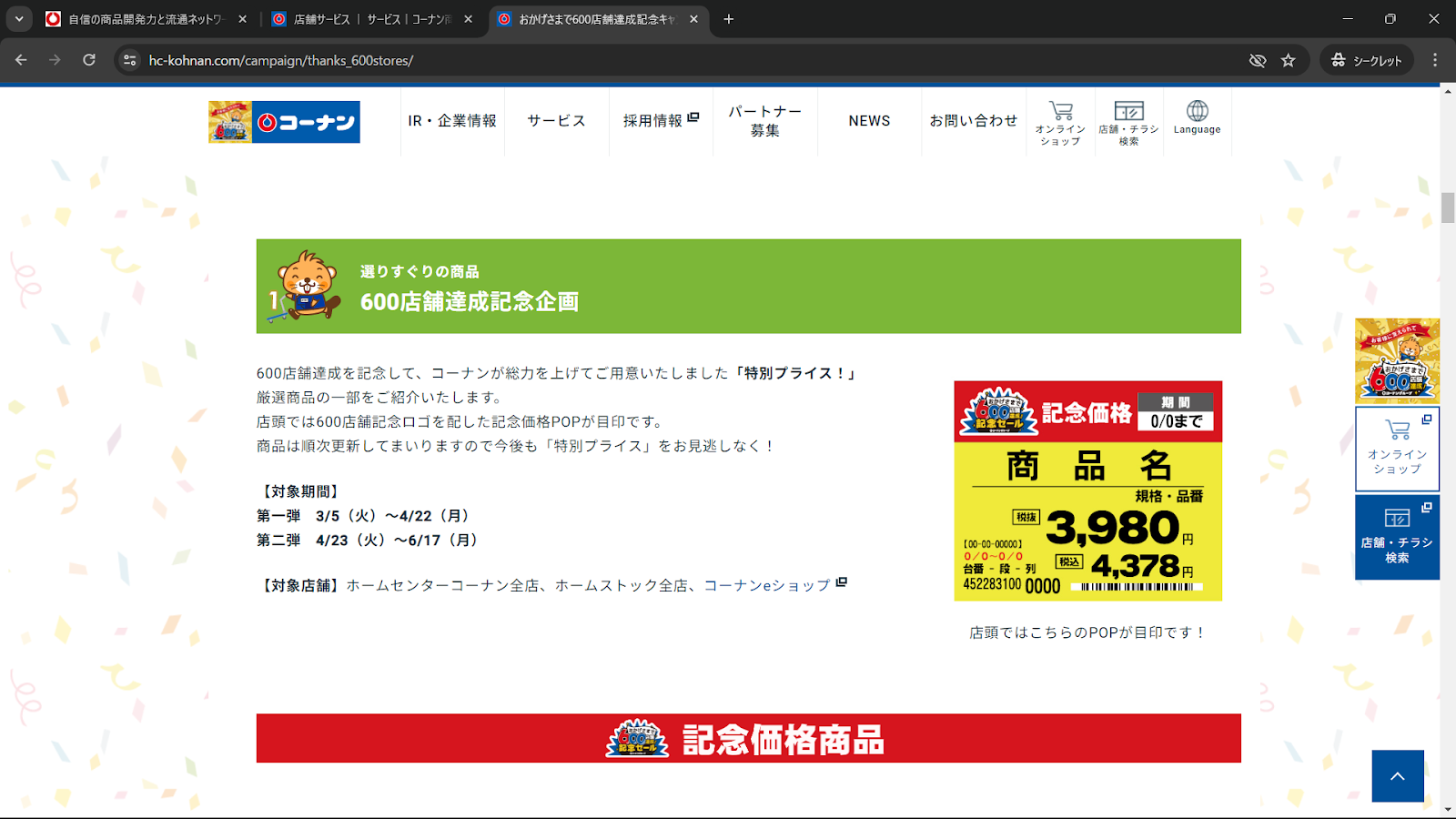Open the side オンラインショップ button
This screenshot has width=1456, height=819.
point(1397,449)
